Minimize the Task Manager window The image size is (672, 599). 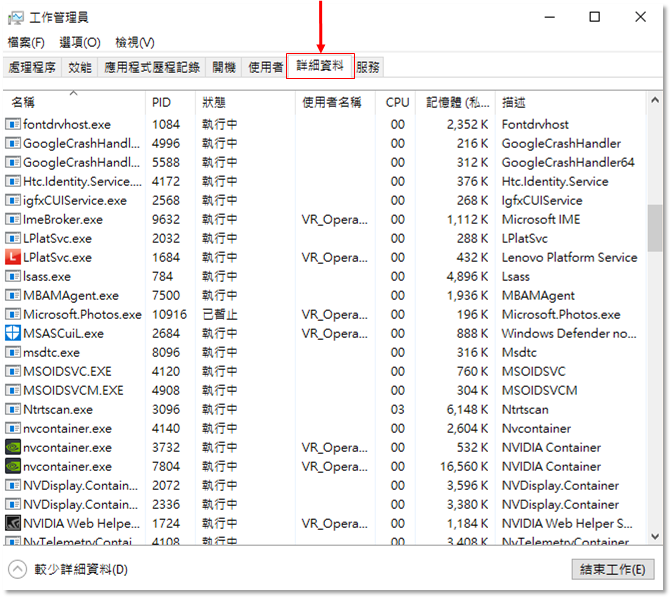pos(550,18)
